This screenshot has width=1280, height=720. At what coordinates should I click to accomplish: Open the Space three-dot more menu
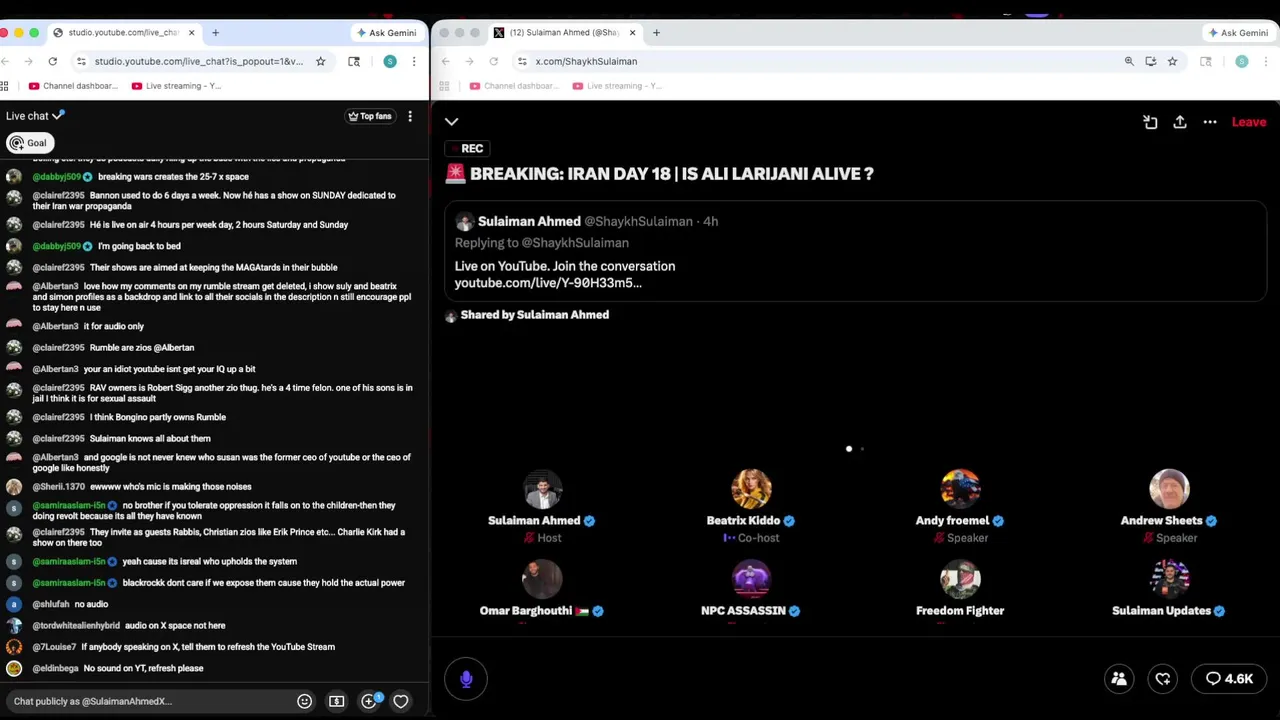pos(1210,122)
